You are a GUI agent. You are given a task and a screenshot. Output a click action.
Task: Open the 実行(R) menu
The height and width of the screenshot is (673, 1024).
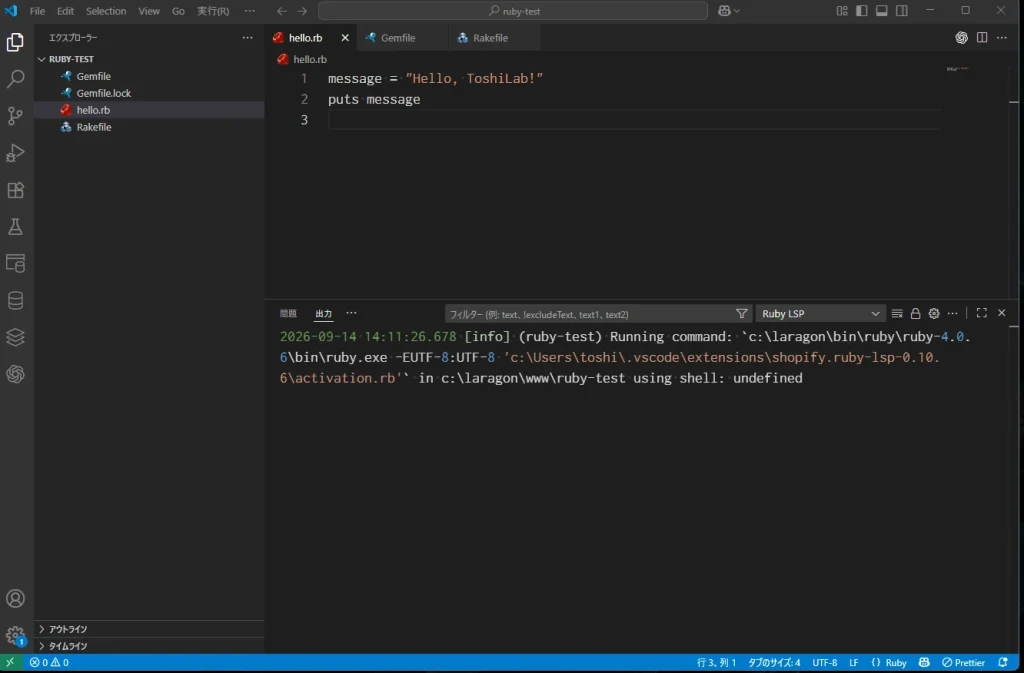213,11
